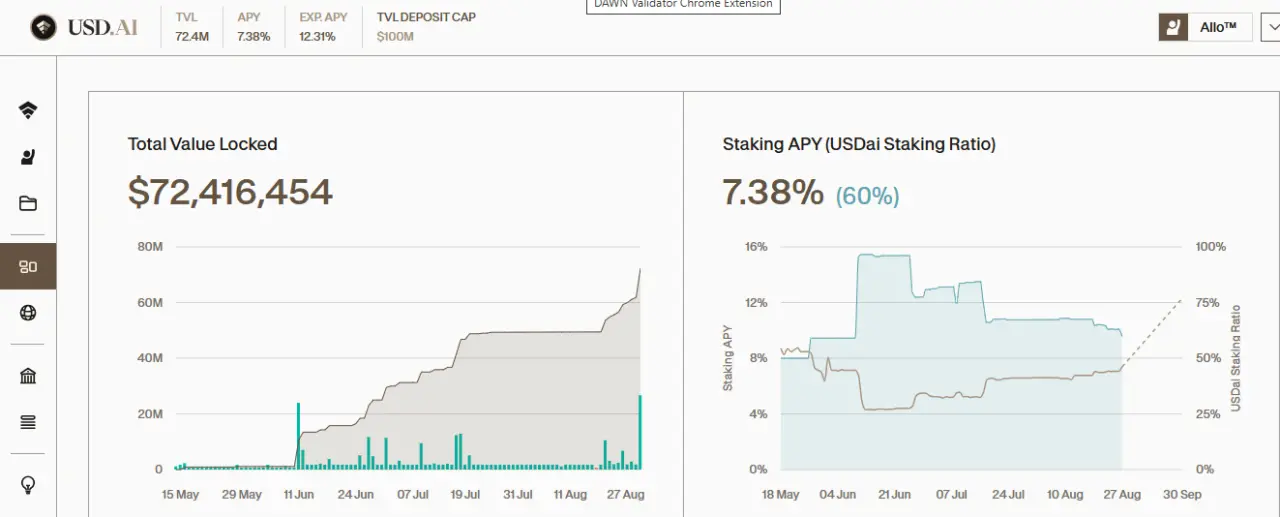Click the dashed projection line on staking chart

point(1152,333)
